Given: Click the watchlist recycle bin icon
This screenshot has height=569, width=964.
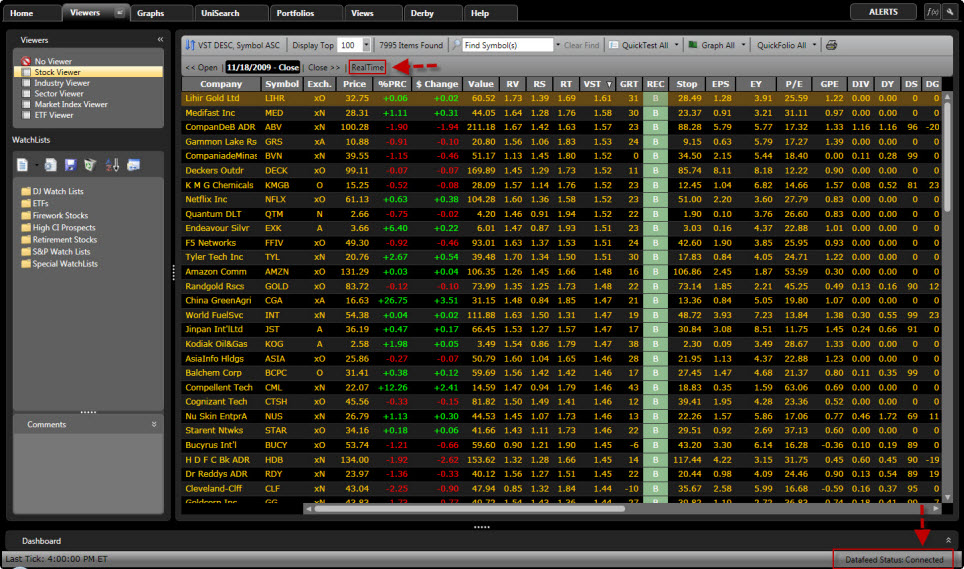Looking at the screenshot, I should pyautogui.click(x=90, y=164).
